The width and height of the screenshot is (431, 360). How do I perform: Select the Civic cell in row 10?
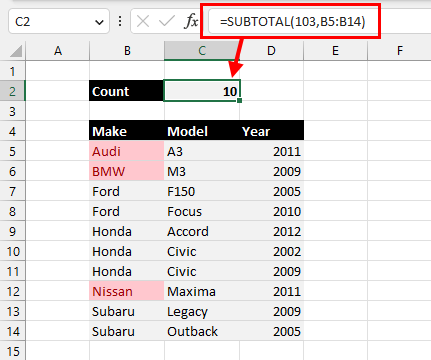click(x=202, y=251)
